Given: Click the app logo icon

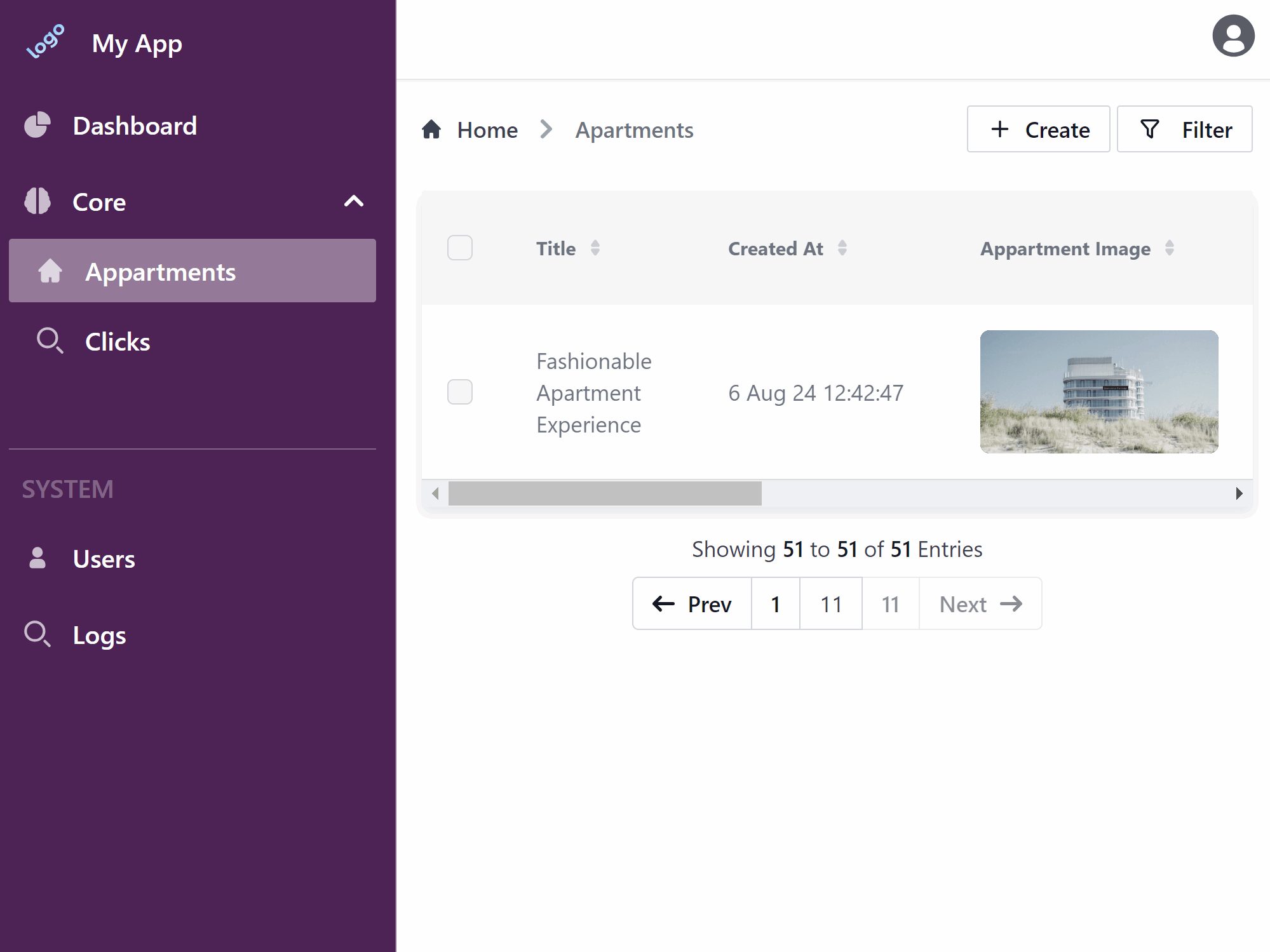Looking at the screenshot, I should coord(45,42).
